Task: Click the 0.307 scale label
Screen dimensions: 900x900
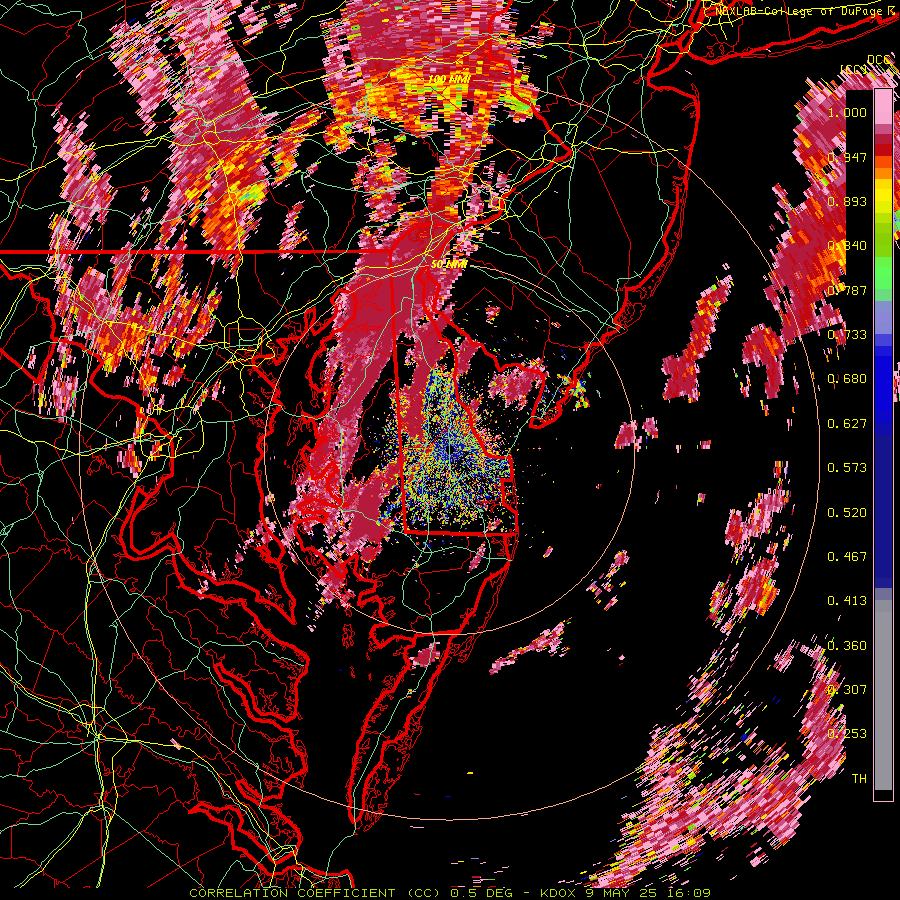Action: click(x=847, y=690)
